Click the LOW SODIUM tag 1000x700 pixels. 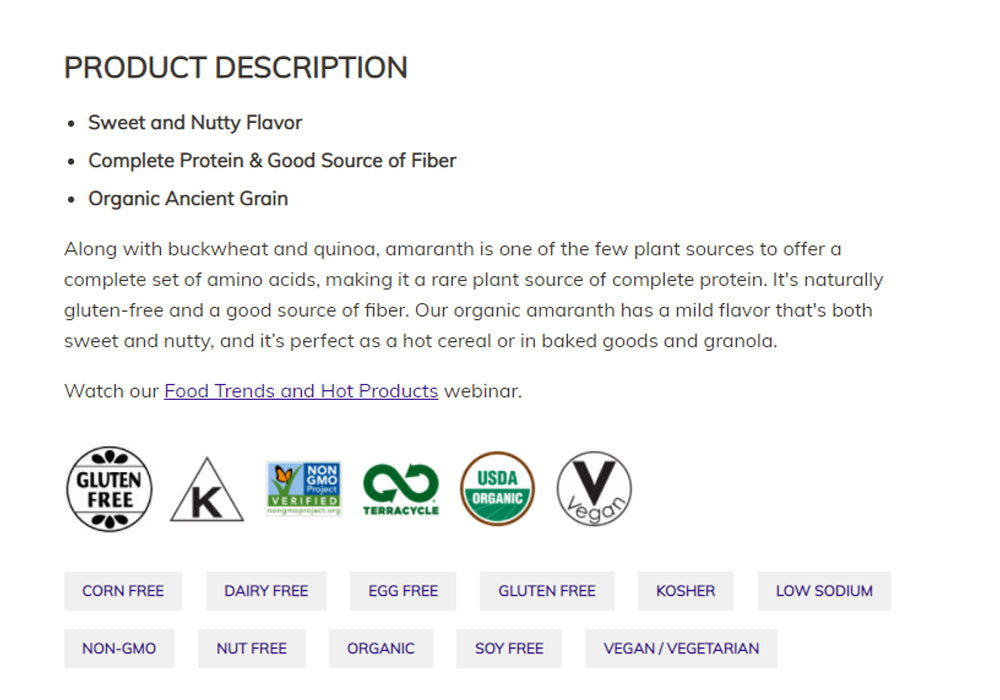coord(824,591)
